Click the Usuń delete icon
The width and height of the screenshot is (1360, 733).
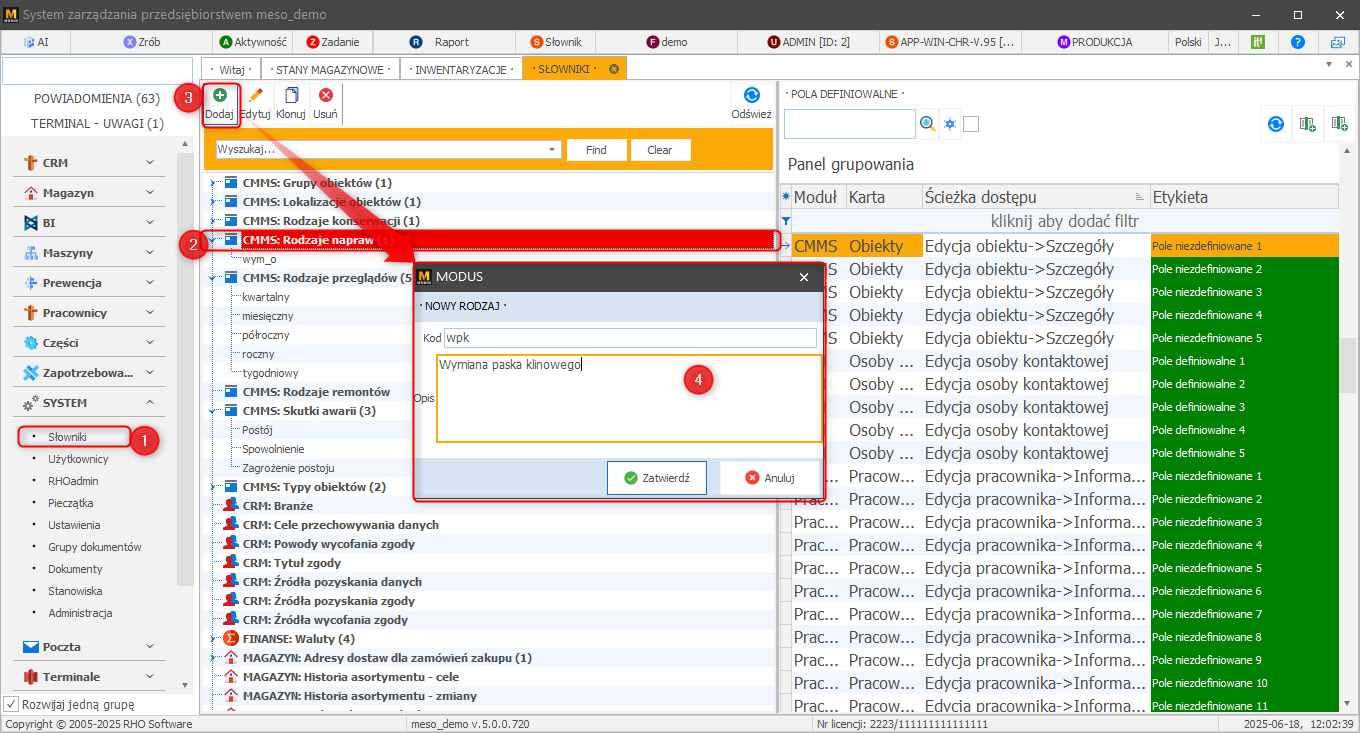(x=325, y=96)
